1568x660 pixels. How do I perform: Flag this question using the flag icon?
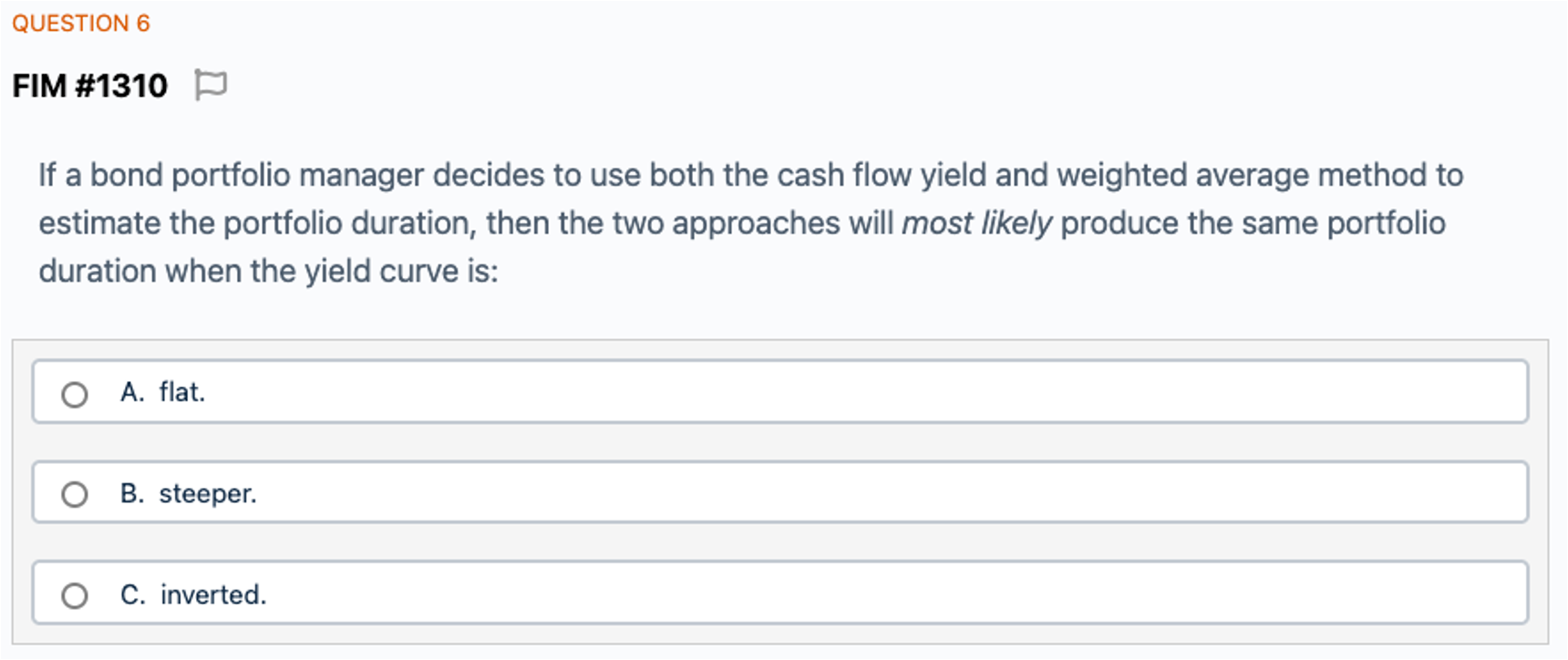[x=211, y=86]
